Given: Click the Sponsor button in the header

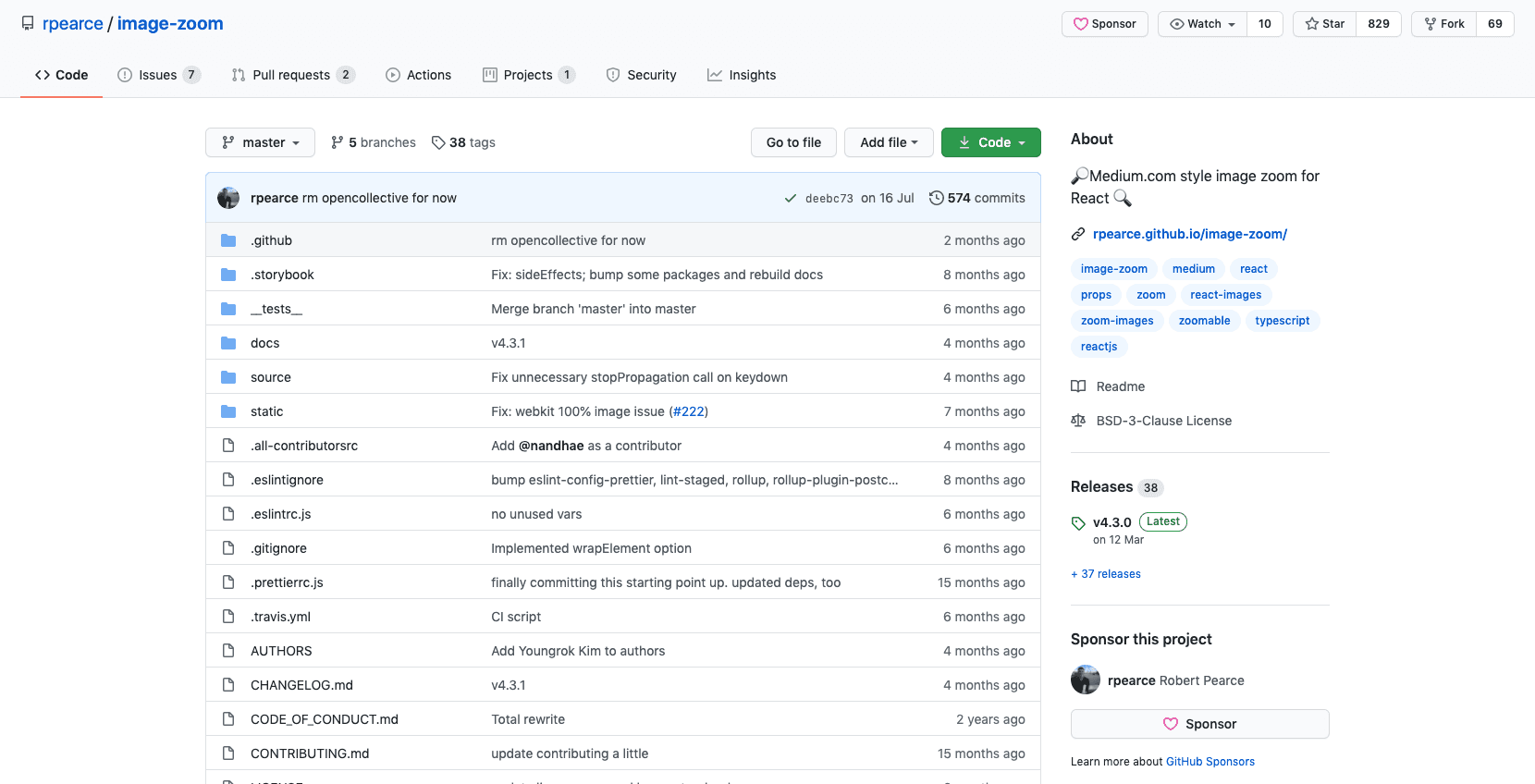Looking at the screenshot, I should click(x=1105, y=24).
